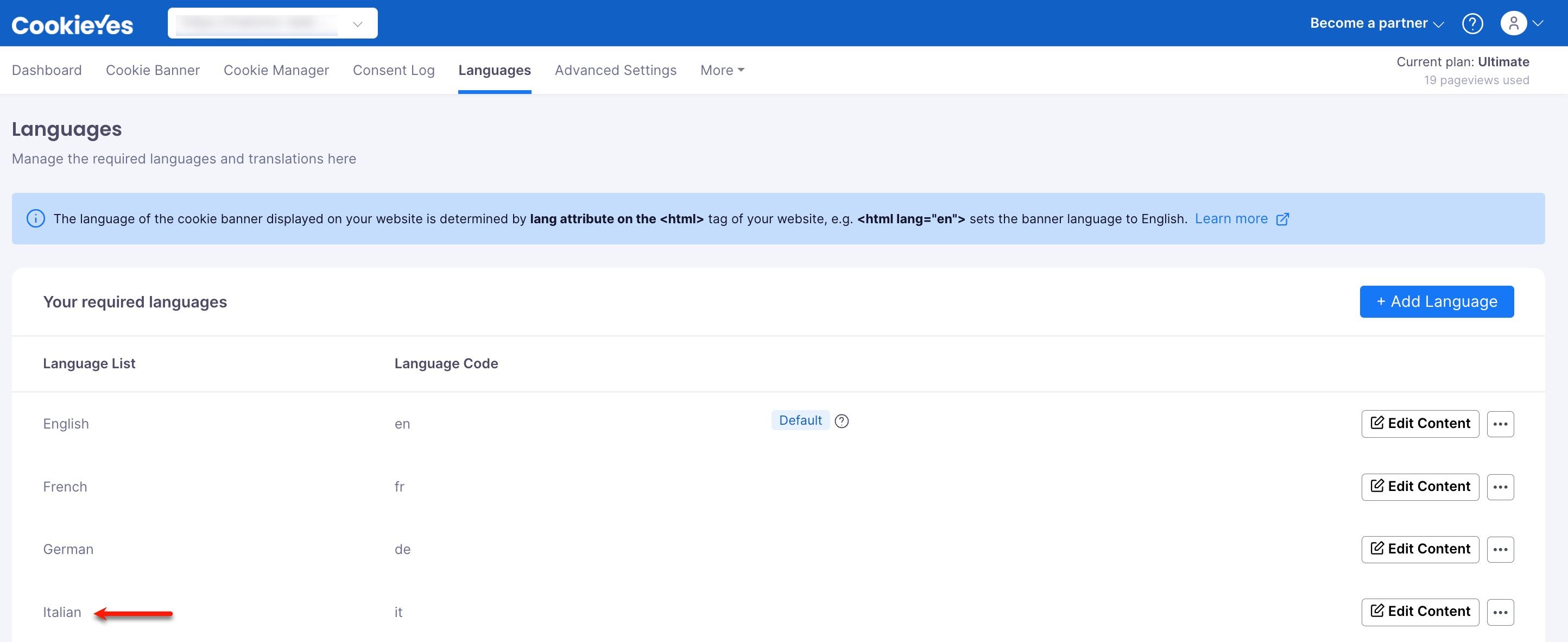Select the Languages tab

click(x=494, y=71)
